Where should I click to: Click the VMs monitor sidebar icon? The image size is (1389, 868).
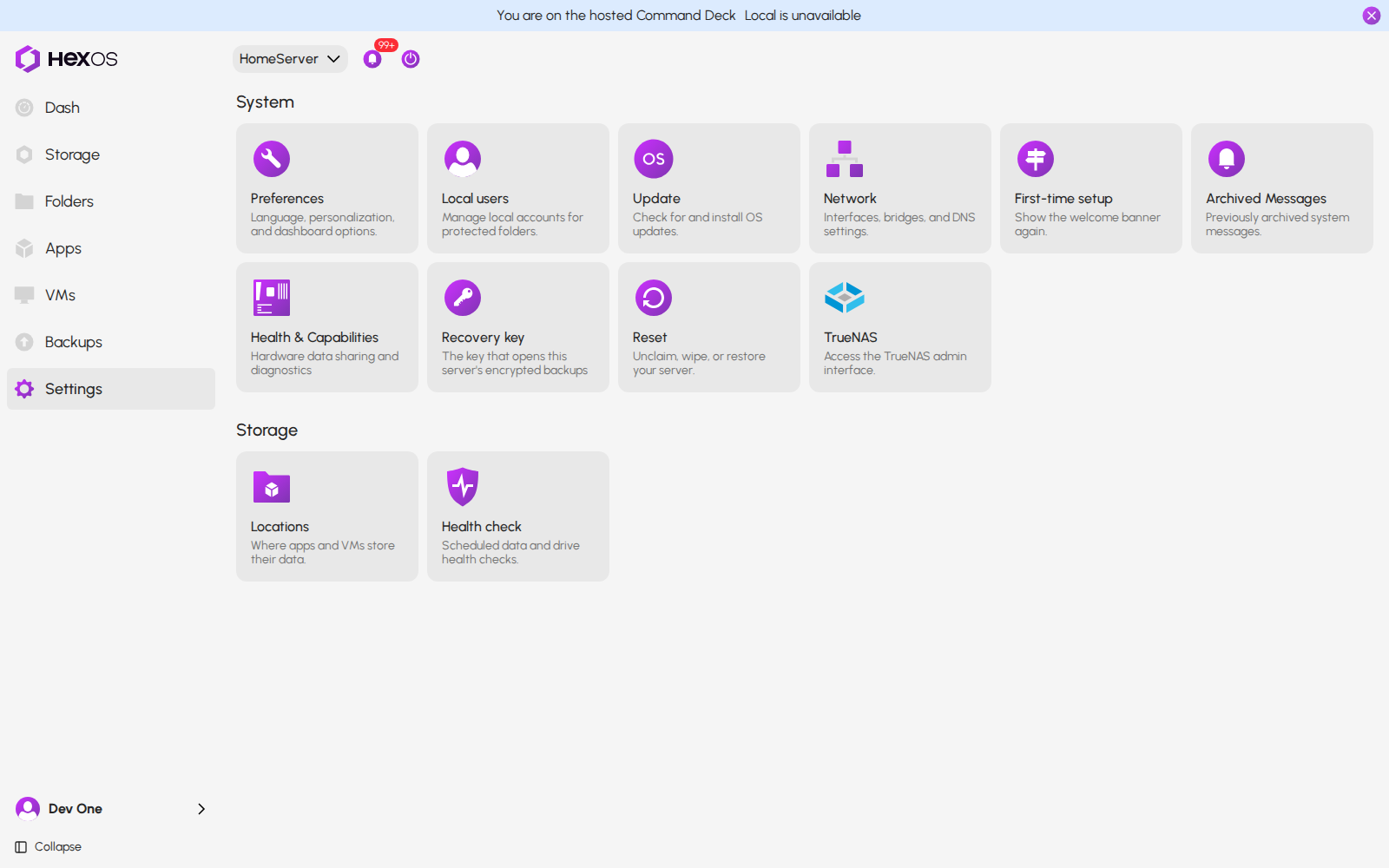click(24, 295)
